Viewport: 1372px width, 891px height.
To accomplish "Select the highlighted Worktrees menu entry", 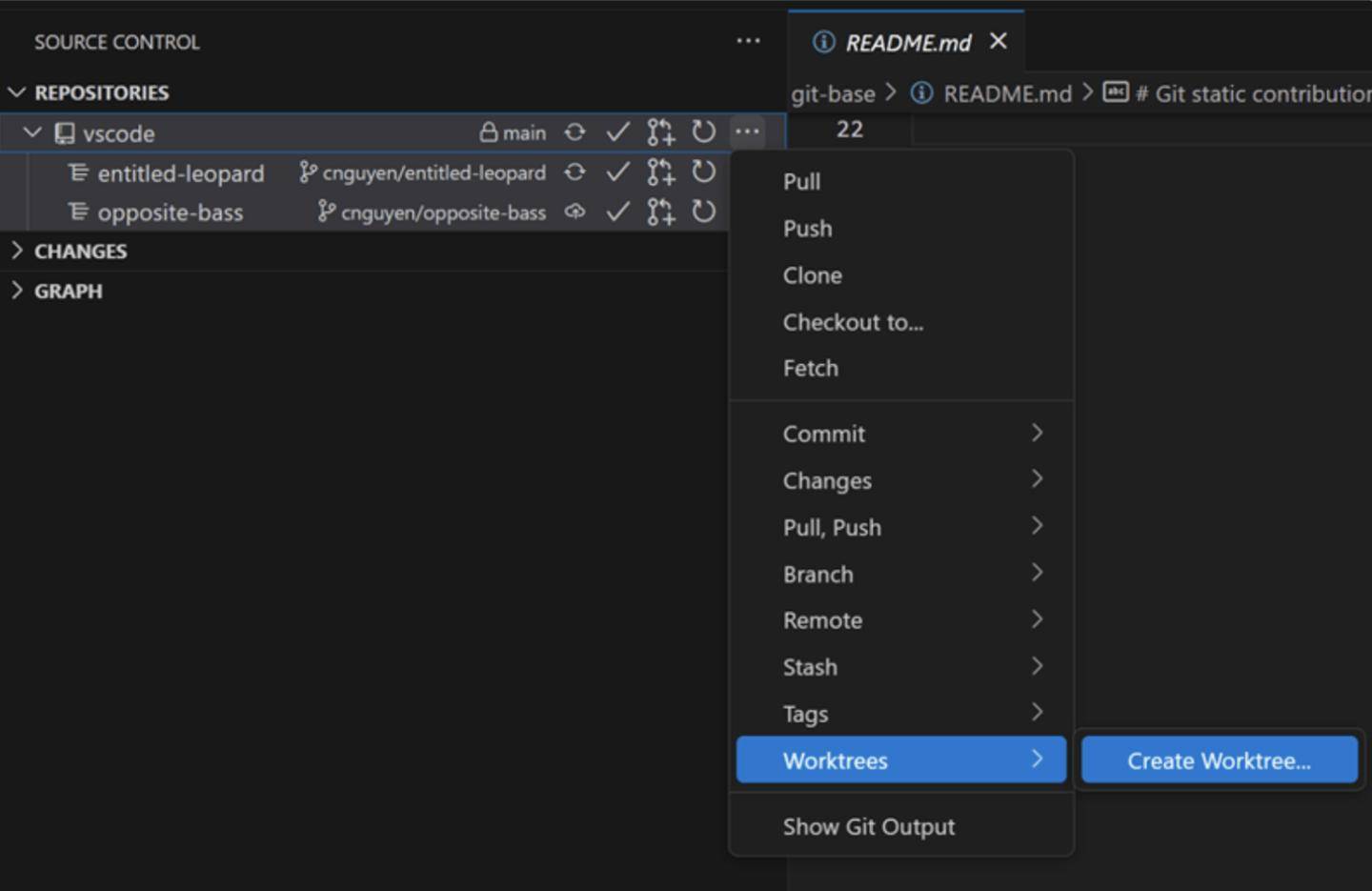I will point(901,759).
